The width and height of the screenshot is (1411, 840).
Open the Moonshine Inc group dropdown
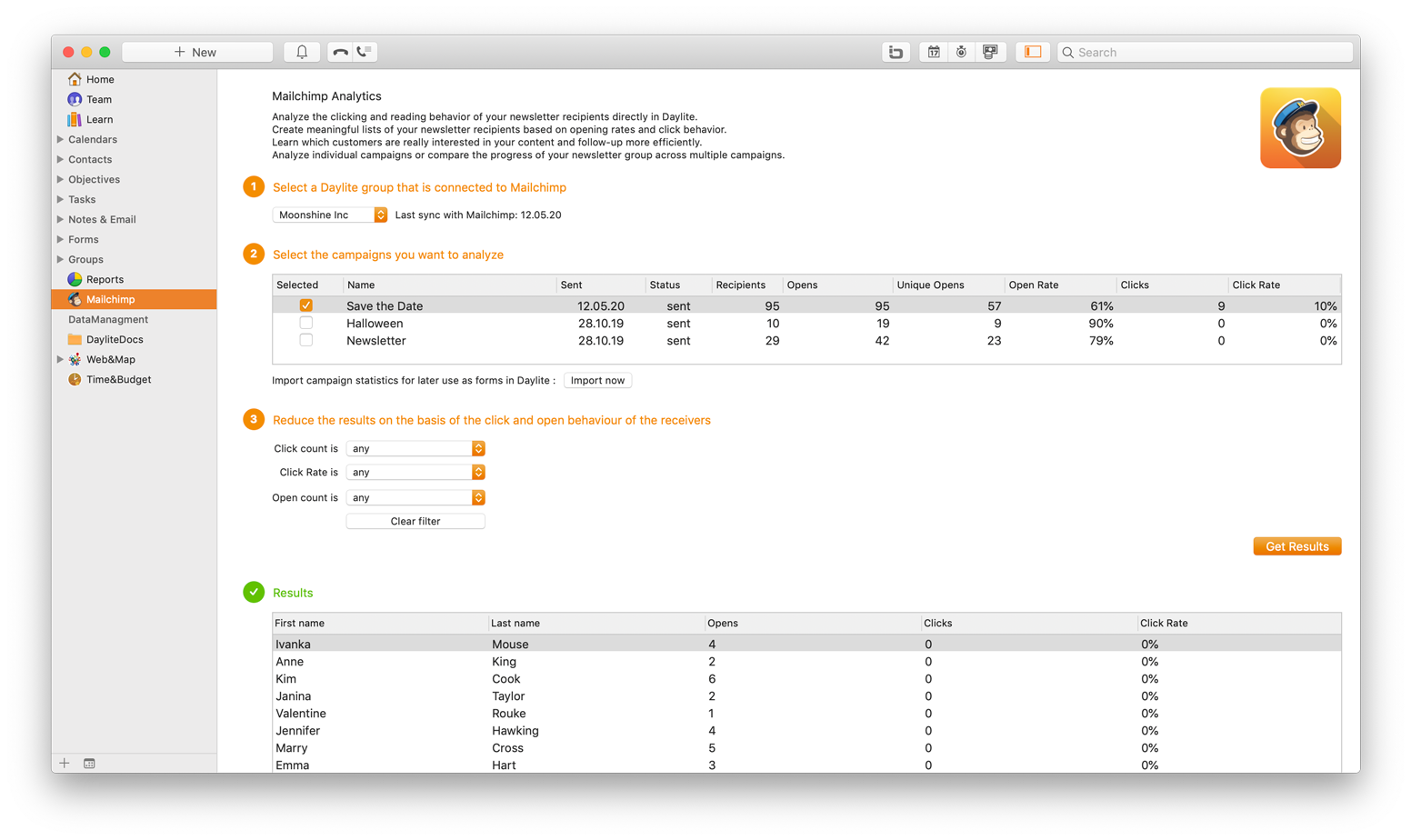click(330, 215)
